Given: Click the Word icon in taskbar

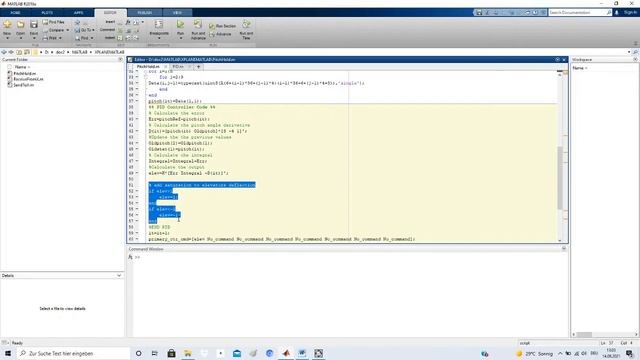Looking at the screenshot, I should (x=302, y=353).
